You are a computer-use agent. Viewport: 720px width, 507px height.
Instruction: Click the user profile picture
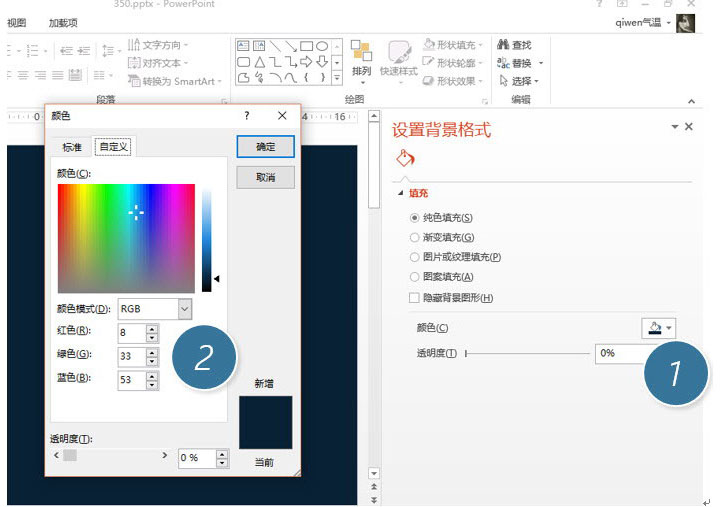[685, 22]
